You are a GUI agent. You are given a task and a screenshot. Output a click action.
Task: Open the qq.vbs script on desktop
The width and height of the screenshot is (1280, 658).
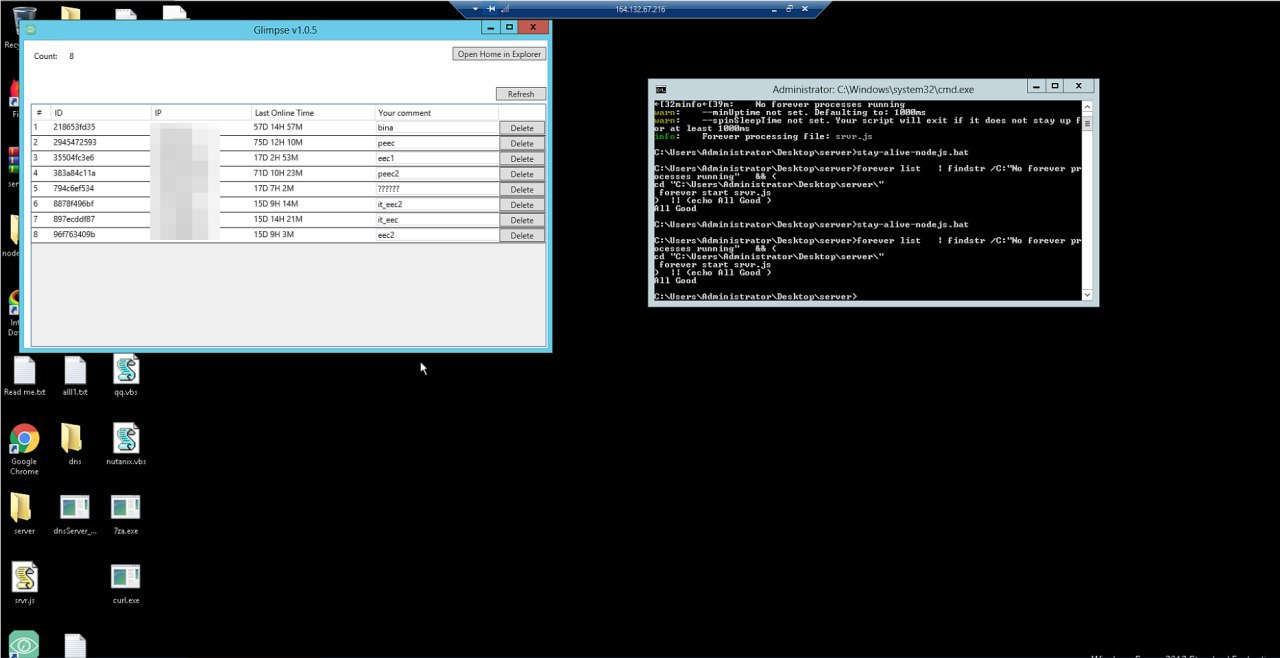(x=125, y=371)
